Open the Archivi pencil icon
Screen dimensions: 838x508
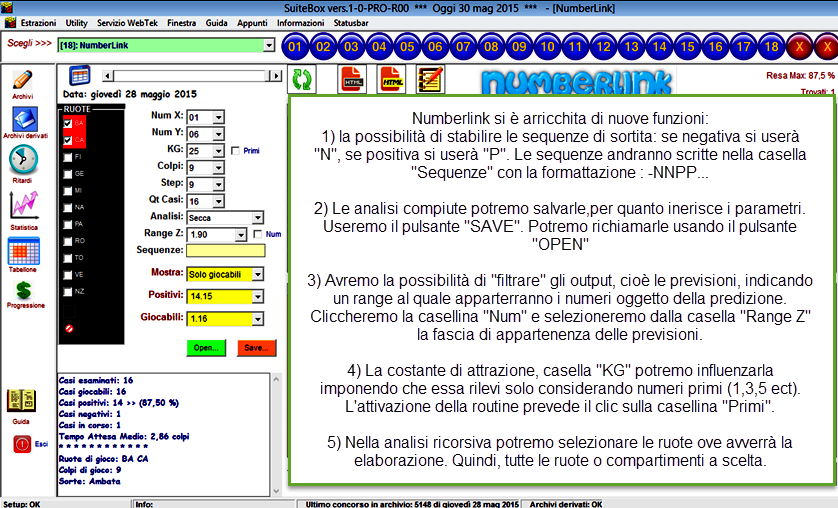(x=22, y=80)
